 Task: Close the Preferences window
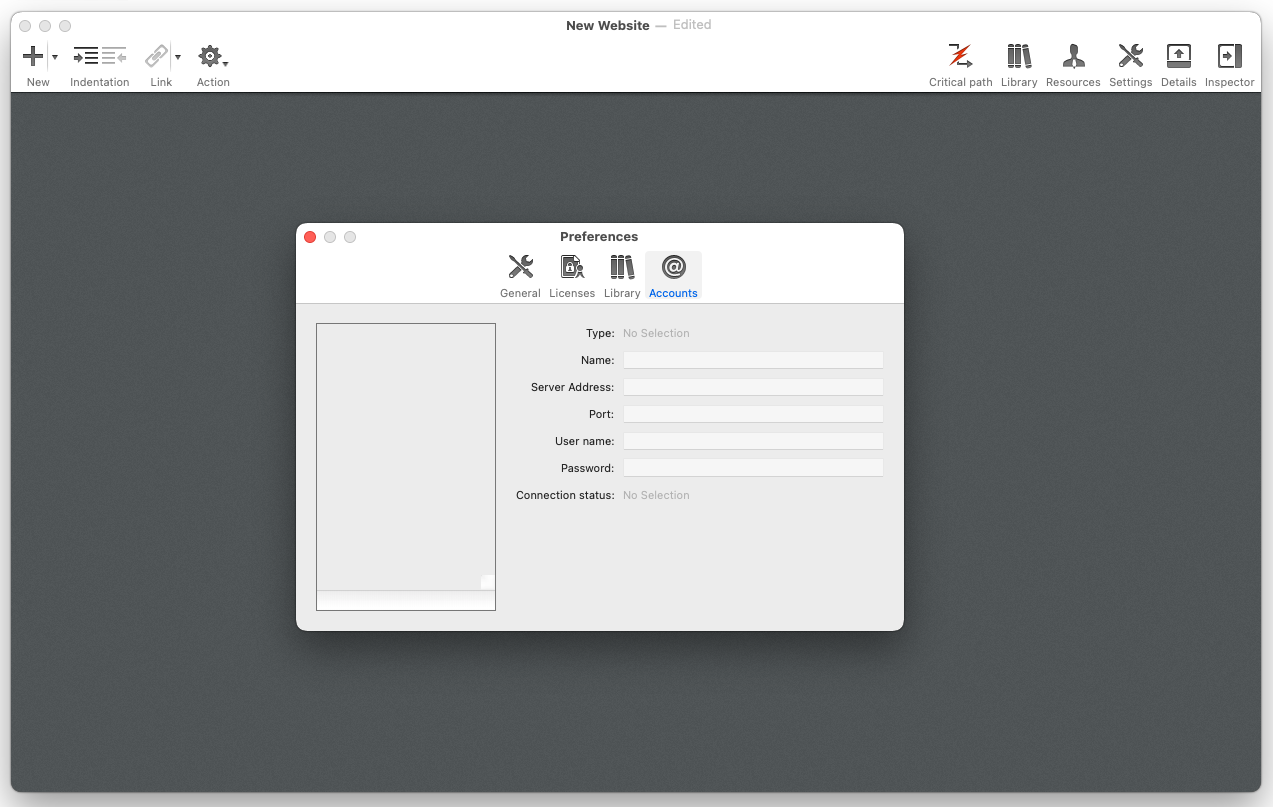pos(310,237)
